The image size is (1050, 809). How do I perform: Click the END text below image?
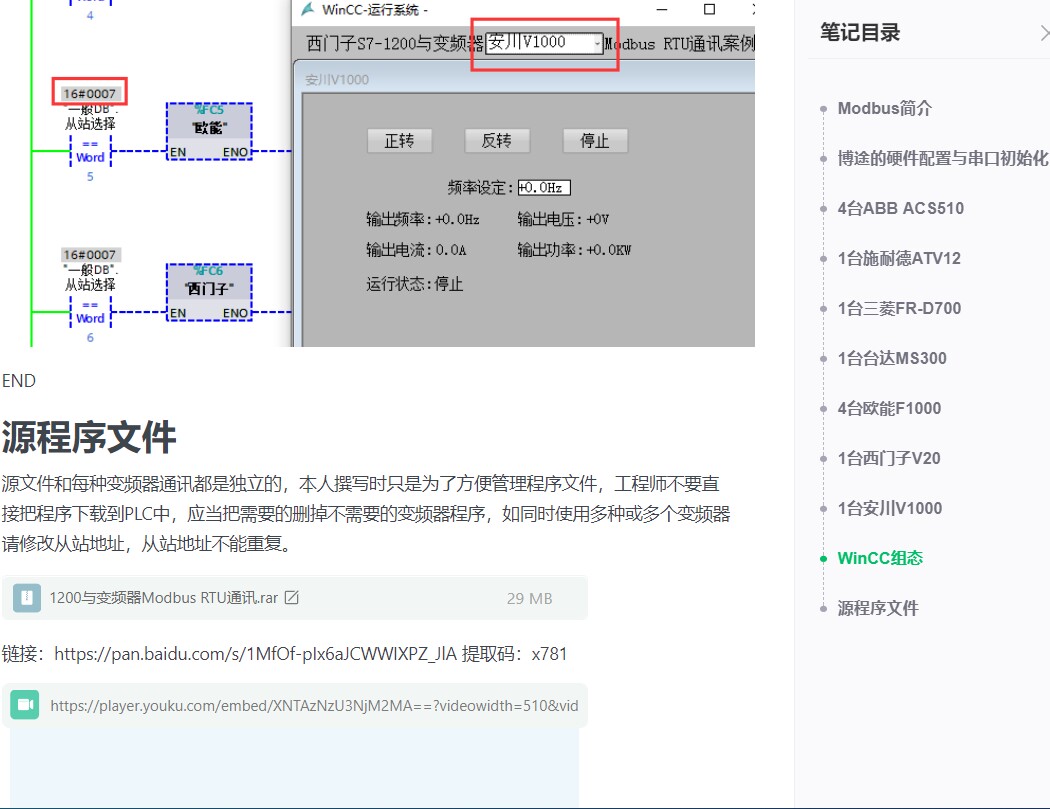[x=19, y=381]
